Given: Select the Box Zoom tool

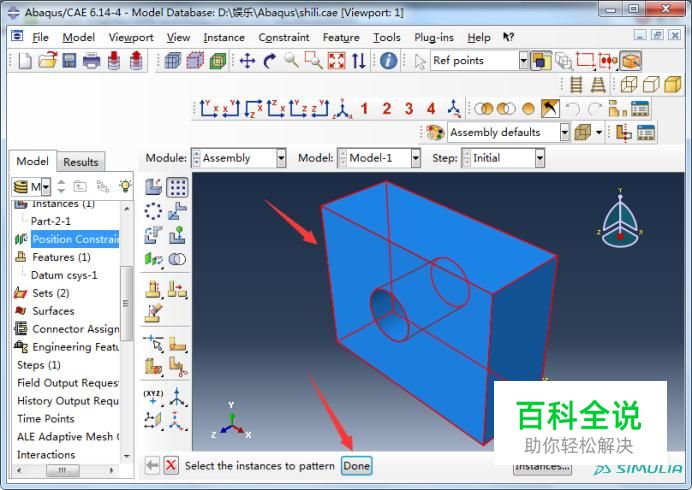Looking at the screenshot, I should coord(313,60).
